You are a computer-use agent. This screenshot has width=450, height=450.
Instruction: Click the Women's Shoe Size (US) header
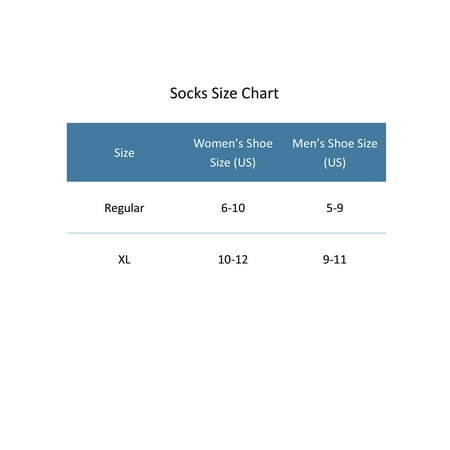[233, 153]
